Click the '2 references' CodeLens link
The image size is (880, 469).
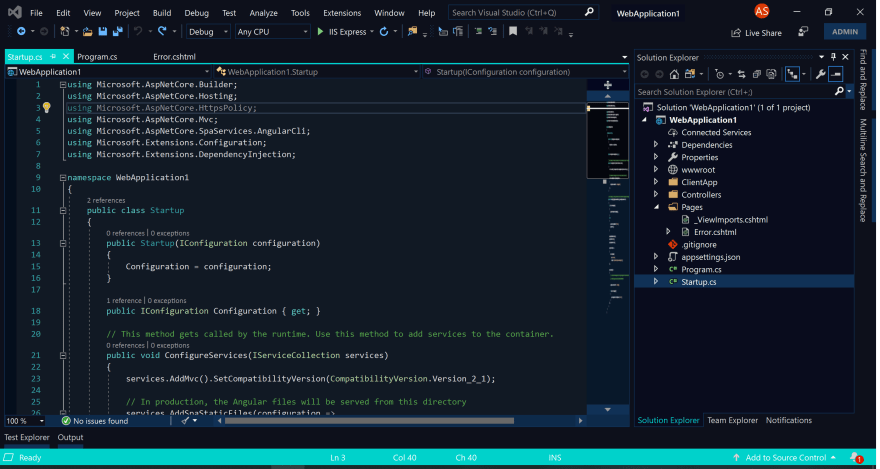(106, 200)
